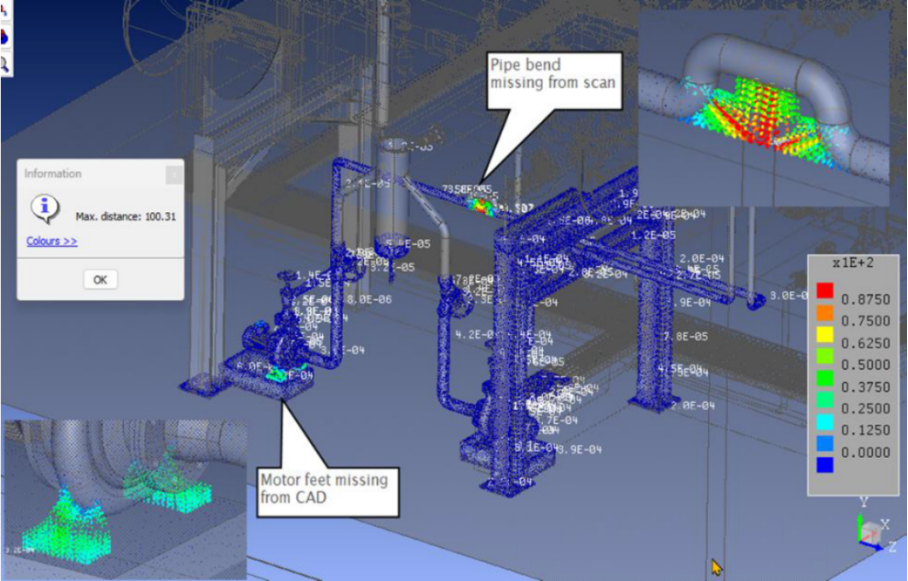This screenshot has width=908, height=581.
Task: Click the Max. distance: 100.31 text
Action: point(126,216)
